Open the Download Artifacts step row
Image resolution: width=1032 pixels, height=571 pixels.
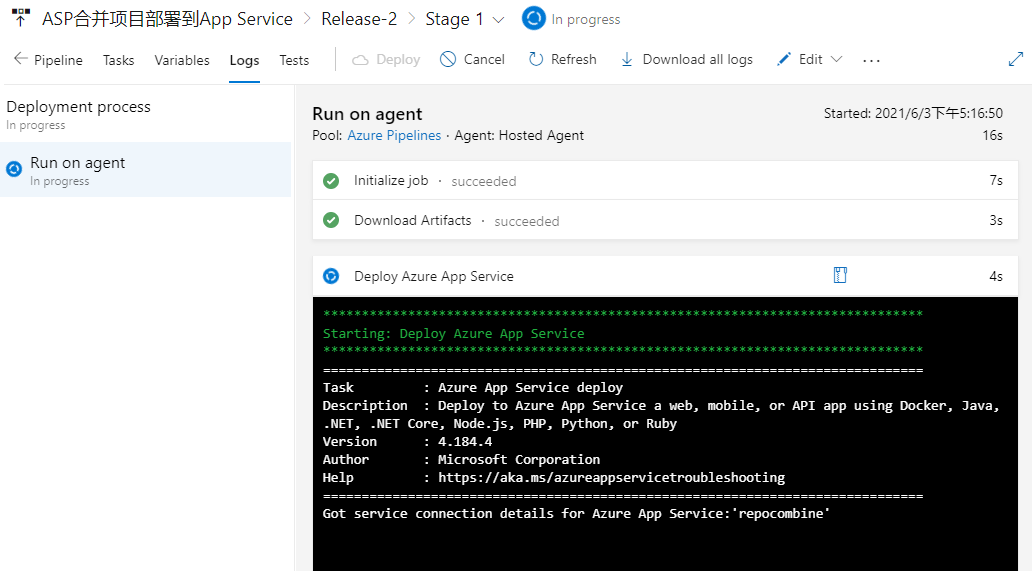665,220
